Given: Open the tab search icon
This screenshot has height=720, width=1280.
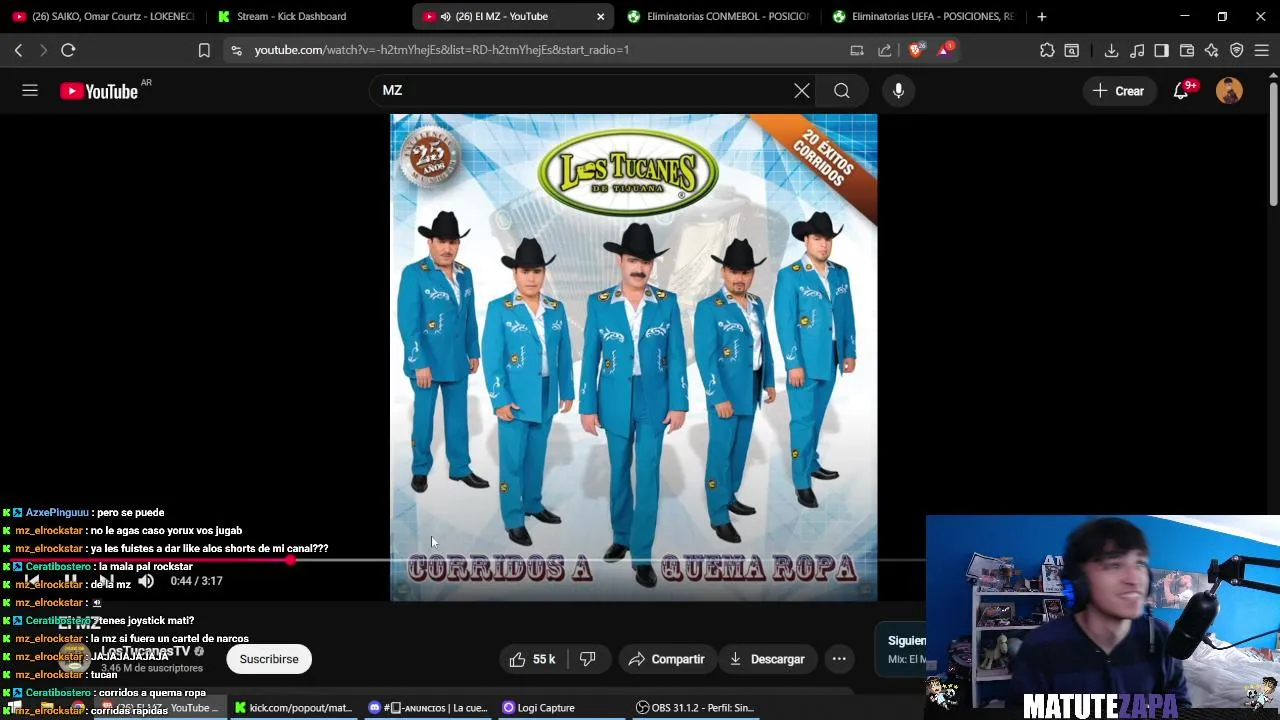Looking at the screenshot, I should tap(1072, 50).
